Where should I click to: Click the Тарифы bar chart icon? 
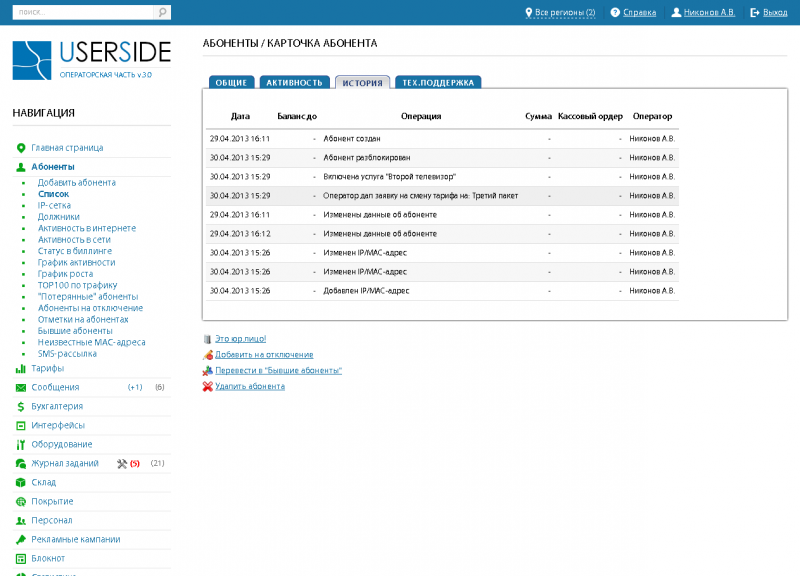point(21,368)
